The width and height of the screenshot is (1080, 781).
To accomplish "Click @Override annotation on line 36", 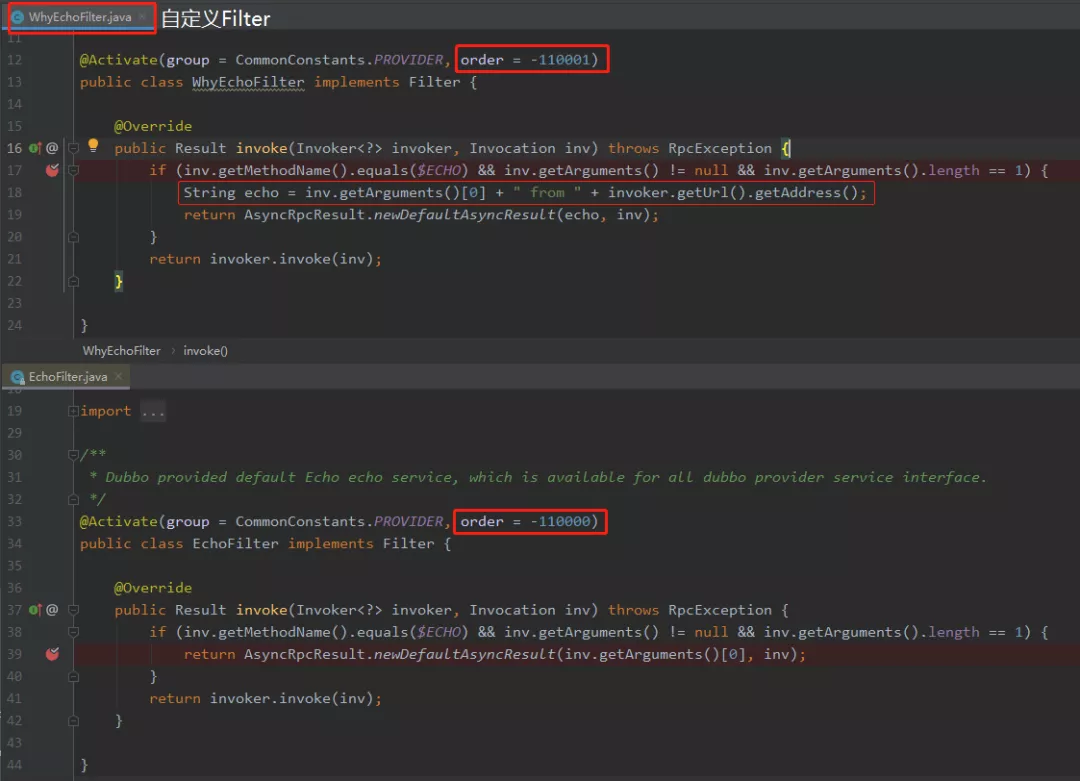I will tap(153, 587).
